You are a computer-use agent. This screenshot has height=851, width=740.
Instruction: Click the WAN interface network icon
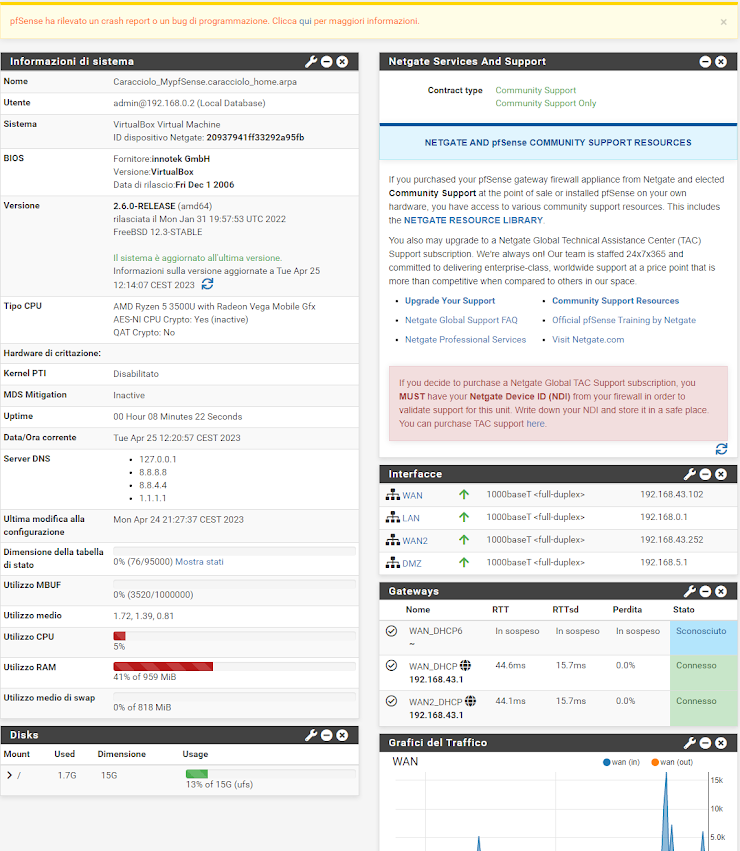(x=393, y=495)
